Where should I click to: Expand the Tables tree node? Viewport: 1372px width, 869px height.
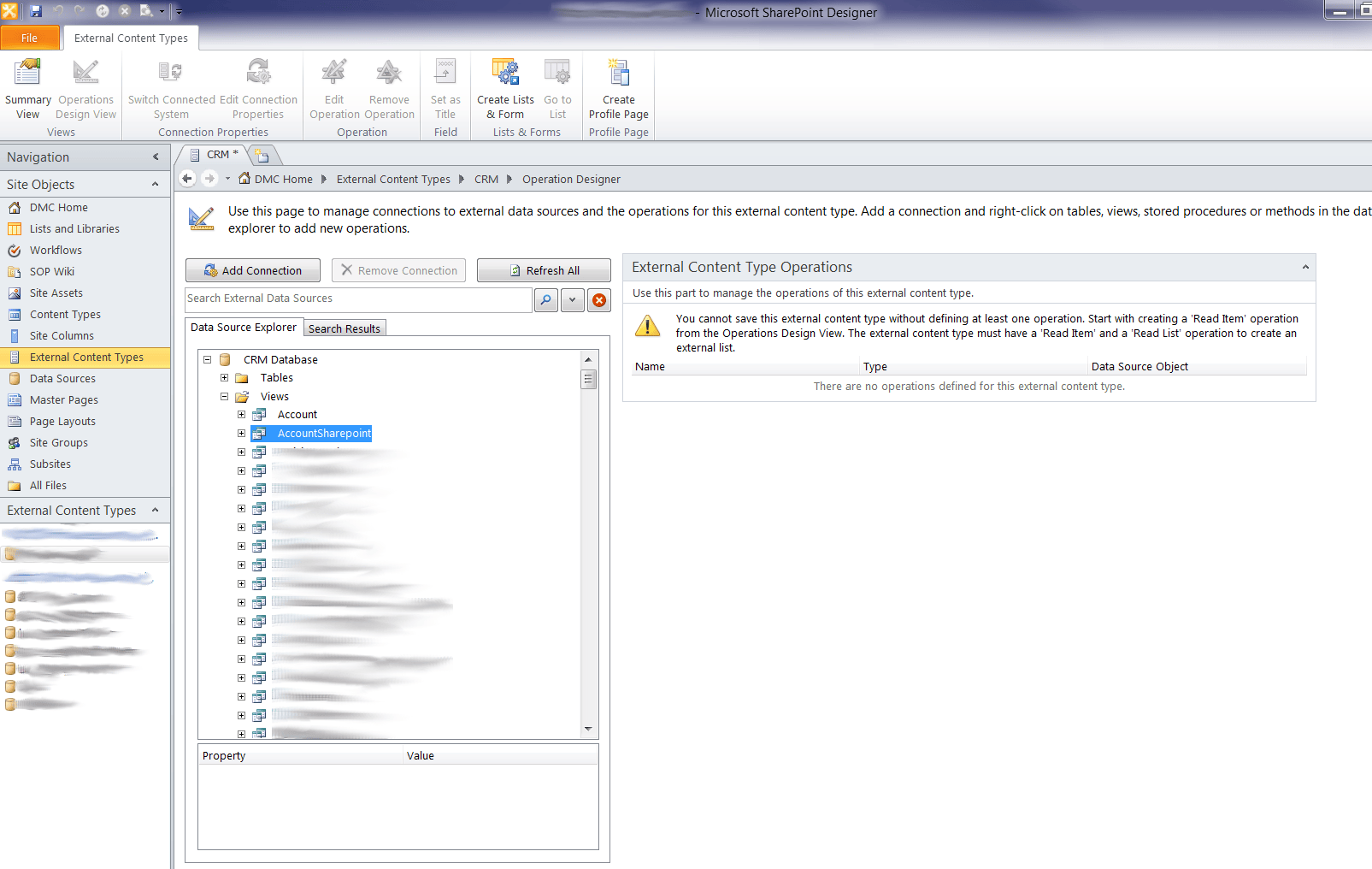point(224,378)
